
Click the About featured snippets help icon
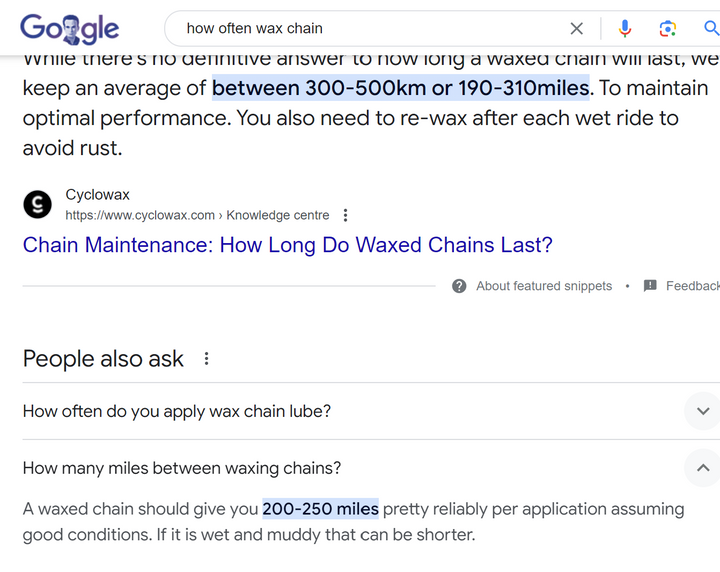[459, 286]
